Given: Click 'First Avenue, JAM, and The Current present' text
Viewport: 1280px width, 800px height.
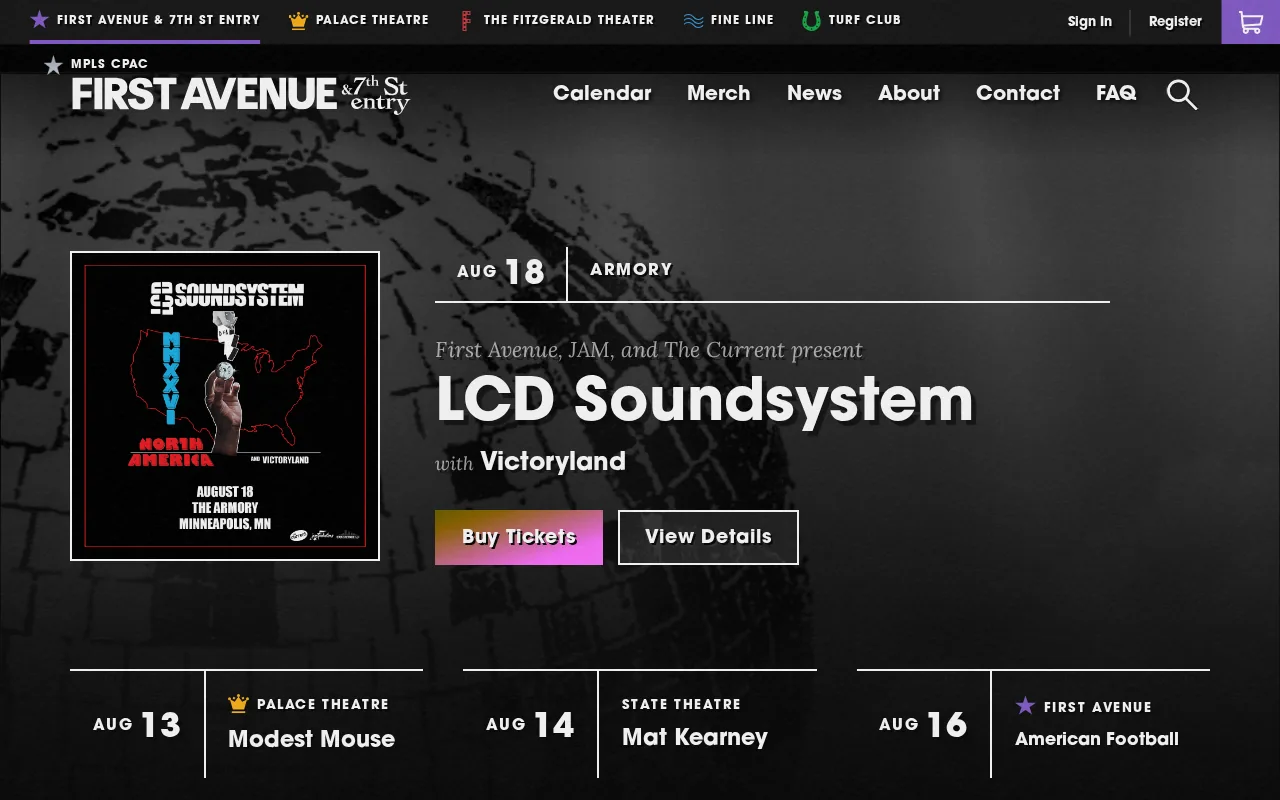Looking at the screenshot, I should pyautogui.click(x=649, y=350).
